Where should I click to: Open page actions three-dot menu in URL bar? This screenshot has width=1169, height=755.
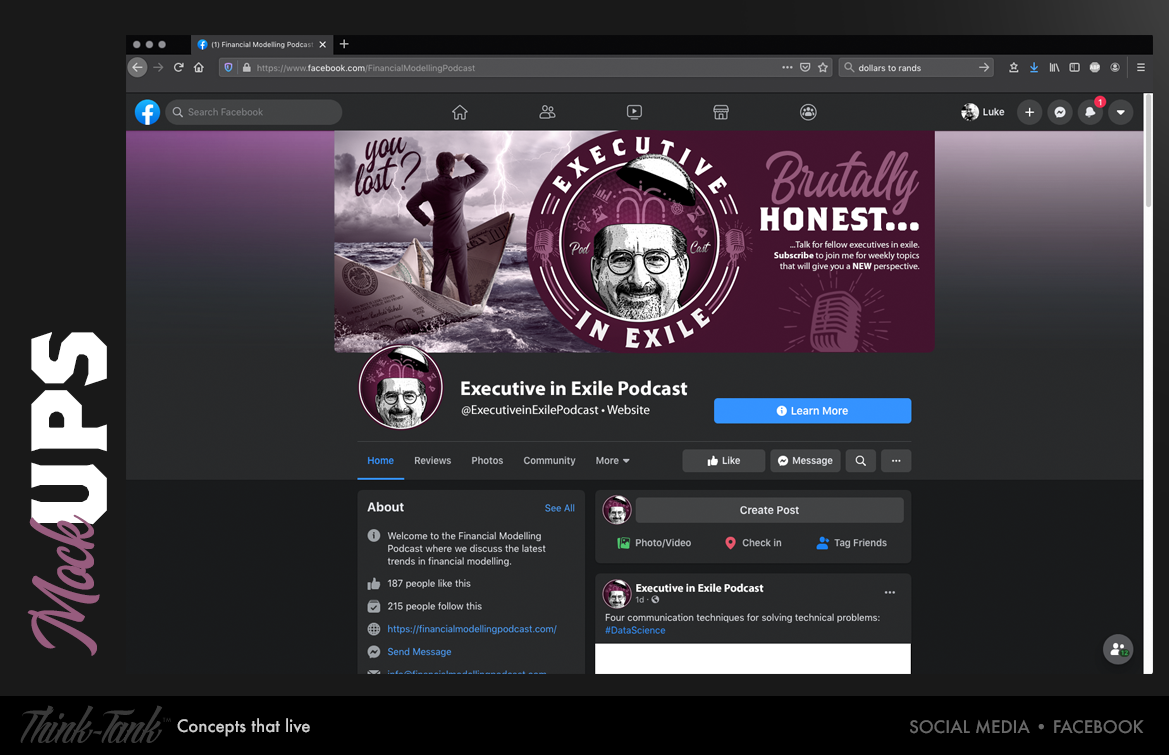(x=787, y=68)
